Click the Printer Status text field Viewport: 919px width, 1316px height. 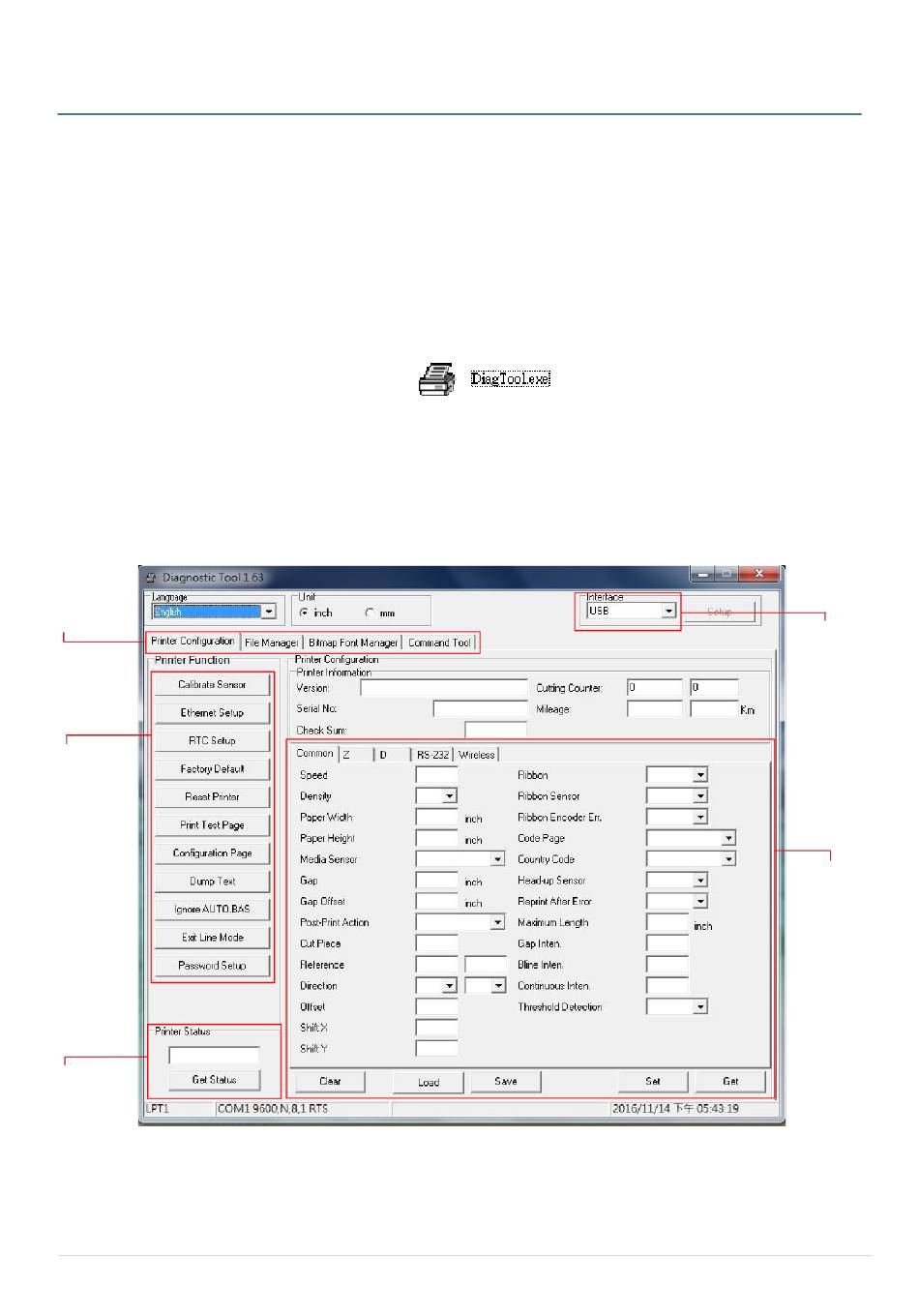[x=214, y=1055]
